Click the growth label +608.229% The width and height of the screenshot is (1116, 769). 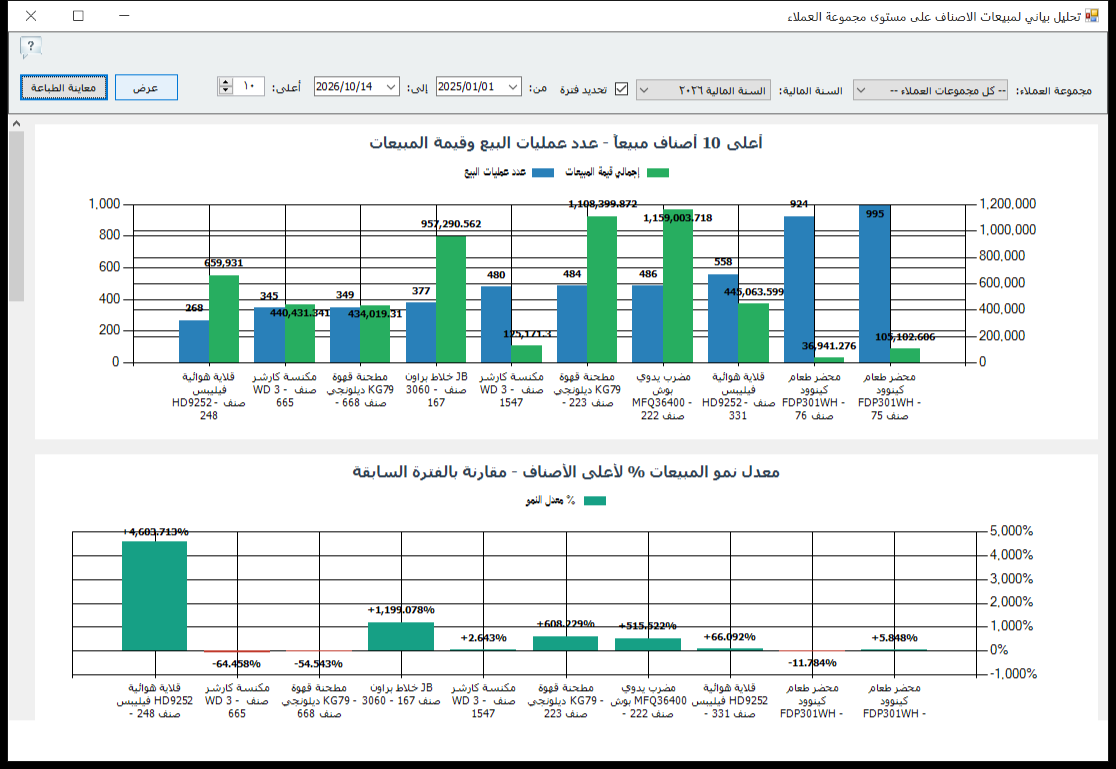[x=566, y=624]
